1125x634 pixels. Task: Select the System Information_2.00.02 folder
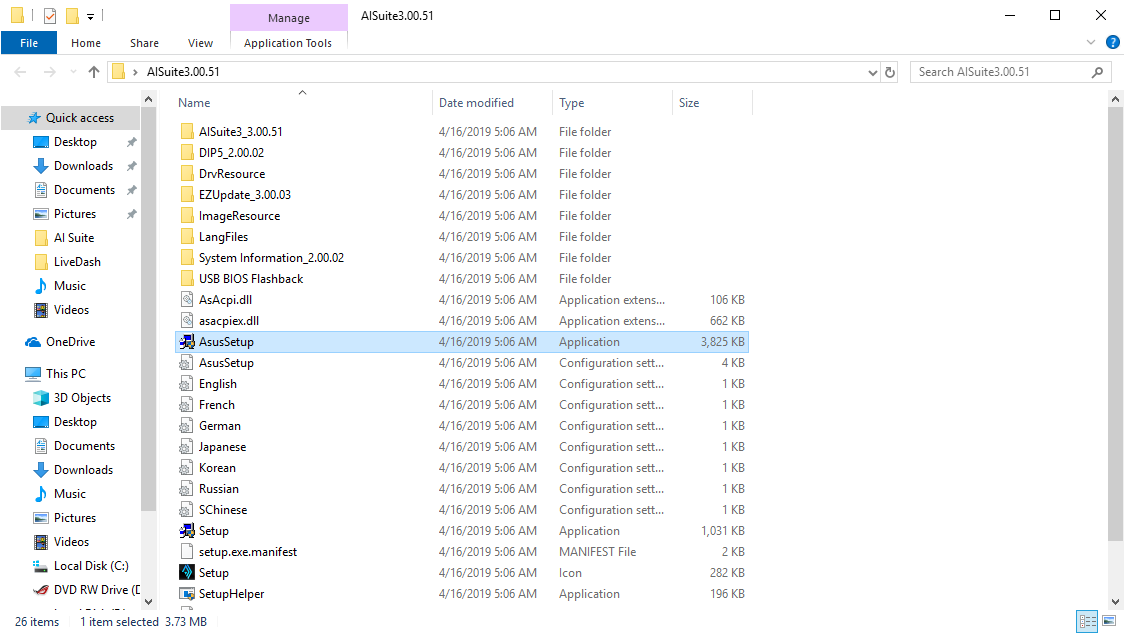271,257
